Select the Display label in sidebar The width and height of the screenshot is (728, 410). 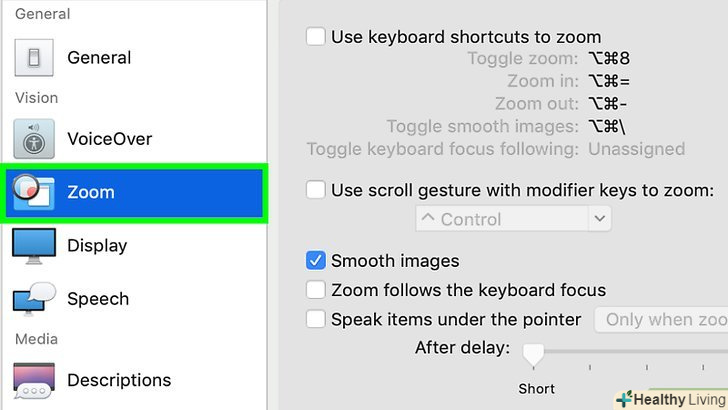[97, 246]
